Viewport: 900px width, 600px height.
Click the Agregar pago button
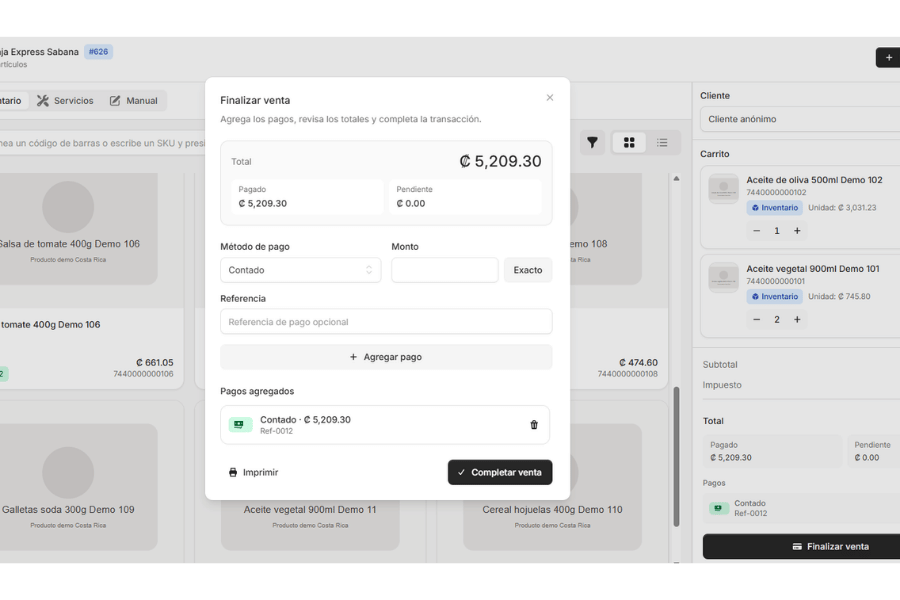(386, 357)
